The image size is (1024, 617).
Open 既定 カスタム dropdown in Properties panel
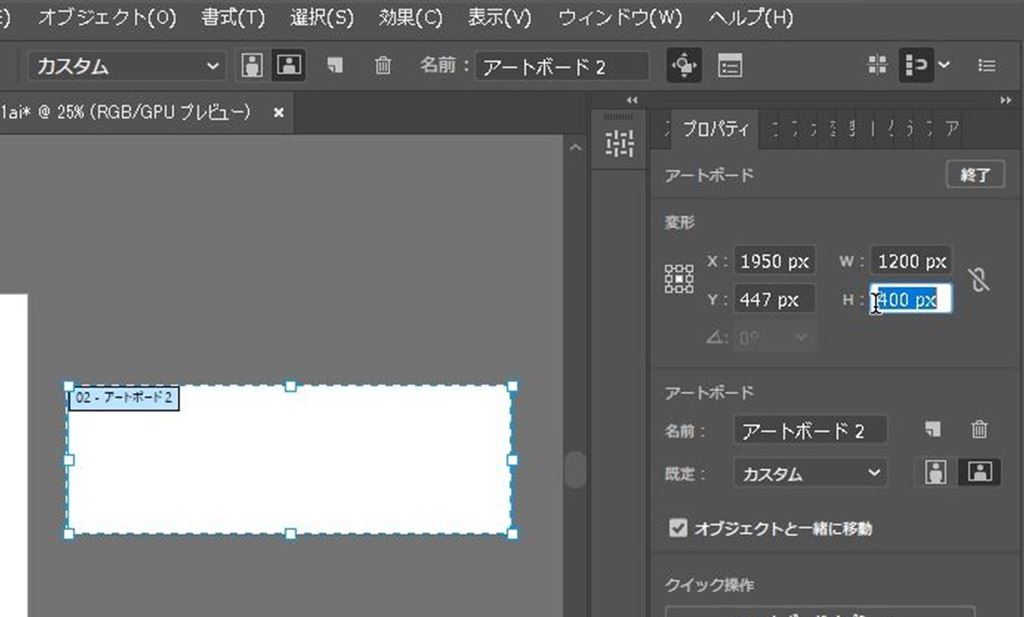(809, 473)
